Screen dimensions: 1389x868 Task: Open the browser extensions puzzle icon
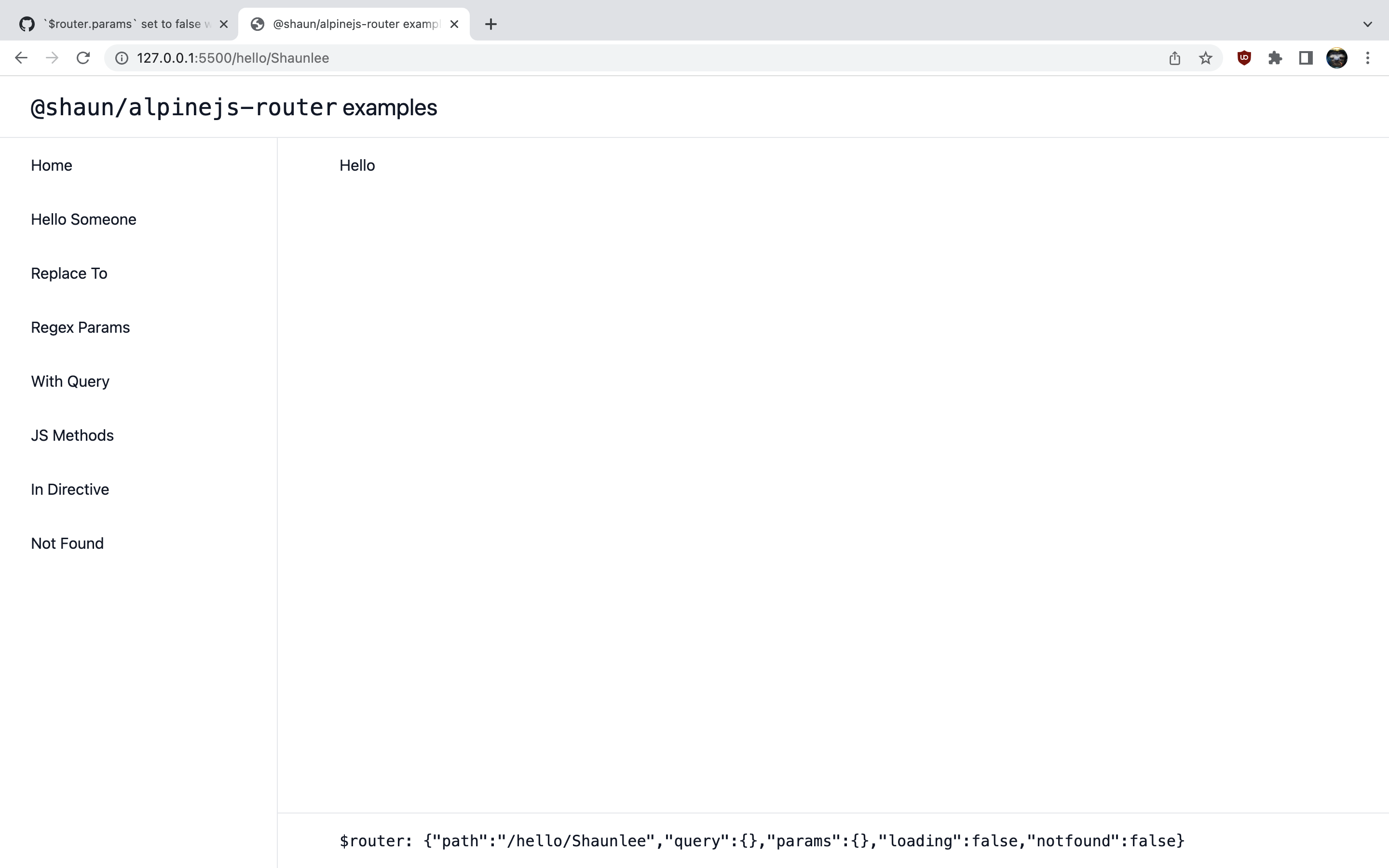[x=1275, y=57]
